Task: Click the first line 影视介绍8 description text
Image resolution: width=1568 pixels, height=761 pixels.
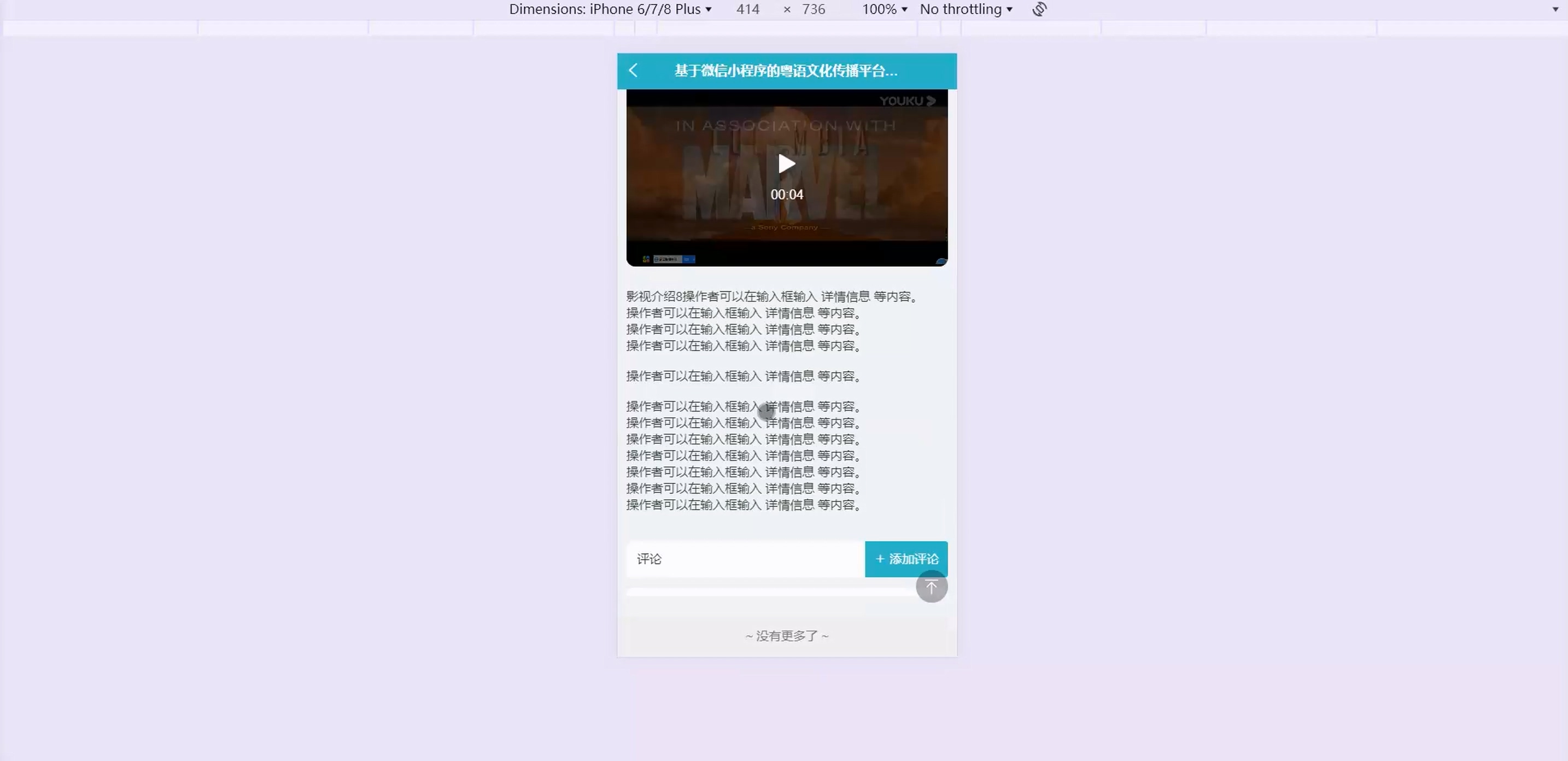Action: click(x=771, y=296)
